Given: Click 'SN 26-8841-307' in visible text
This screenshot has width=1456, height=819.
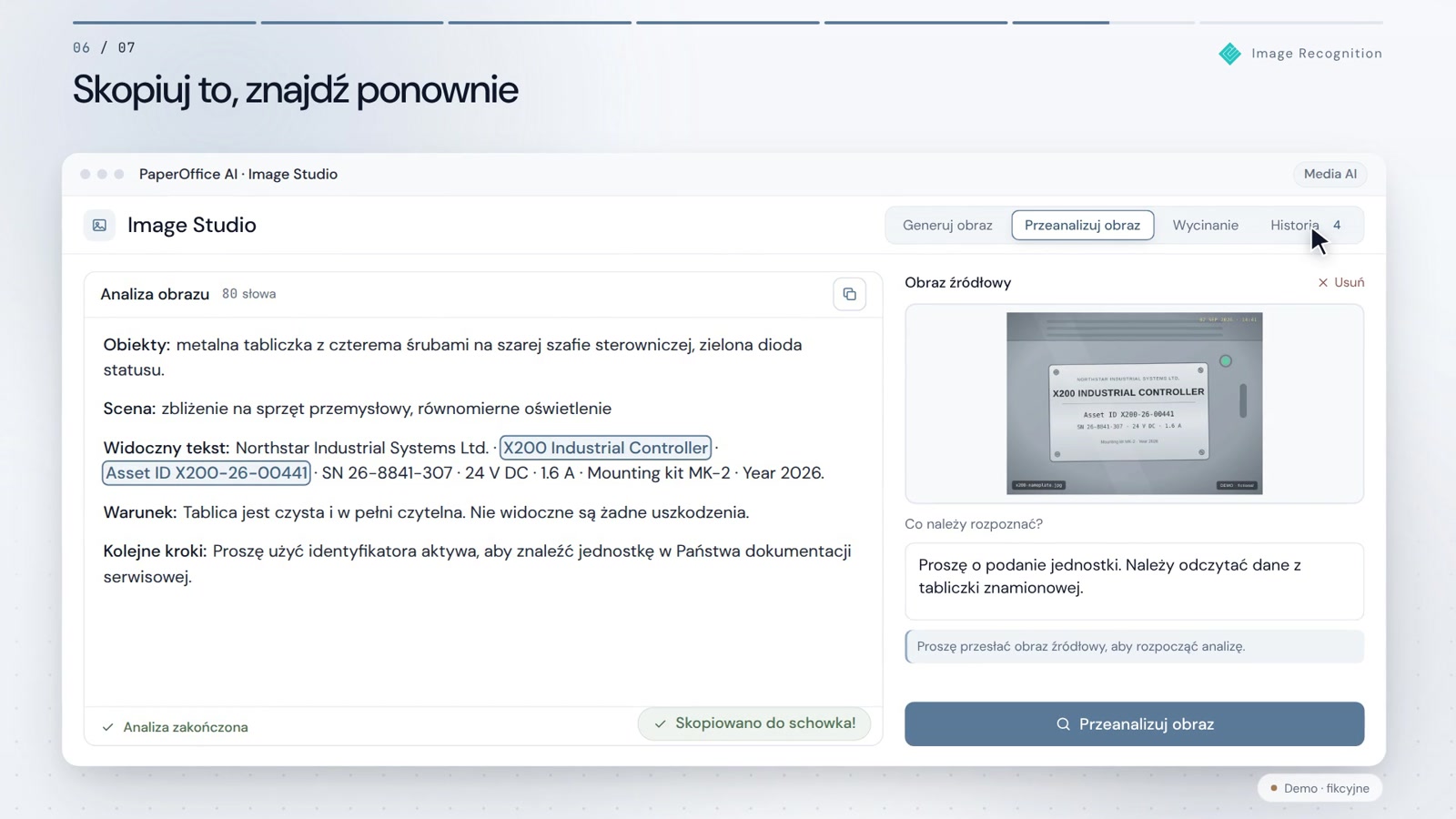Looking at the screenshot, I should pyautogui.click(x=387, y=473).
